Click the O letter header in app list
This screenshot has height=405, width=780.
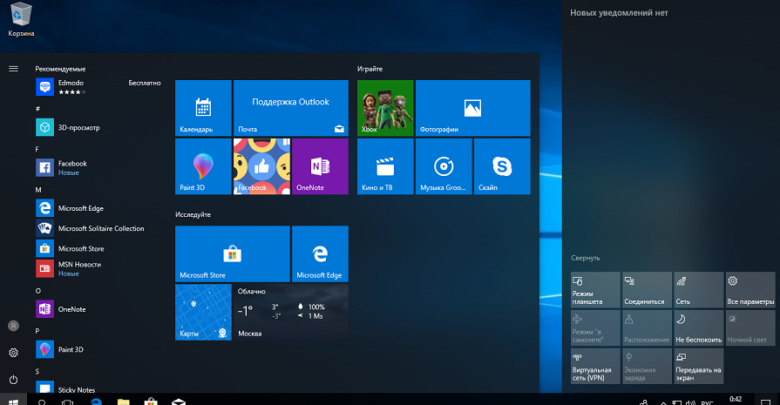(38, 291)
